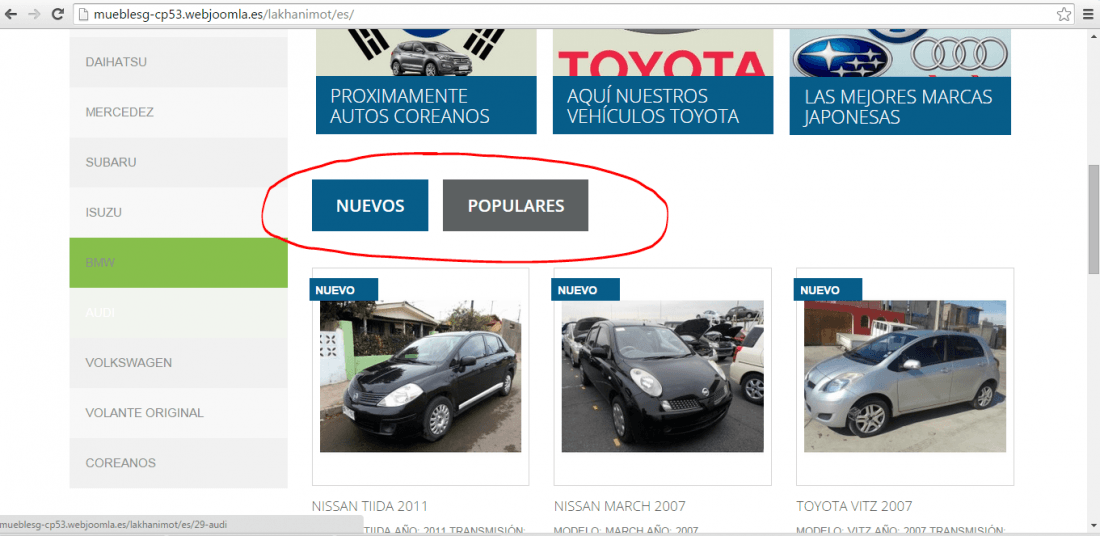Click the NUEVO badge on Nissan March

pyautogui.click(x=586, y=290)
